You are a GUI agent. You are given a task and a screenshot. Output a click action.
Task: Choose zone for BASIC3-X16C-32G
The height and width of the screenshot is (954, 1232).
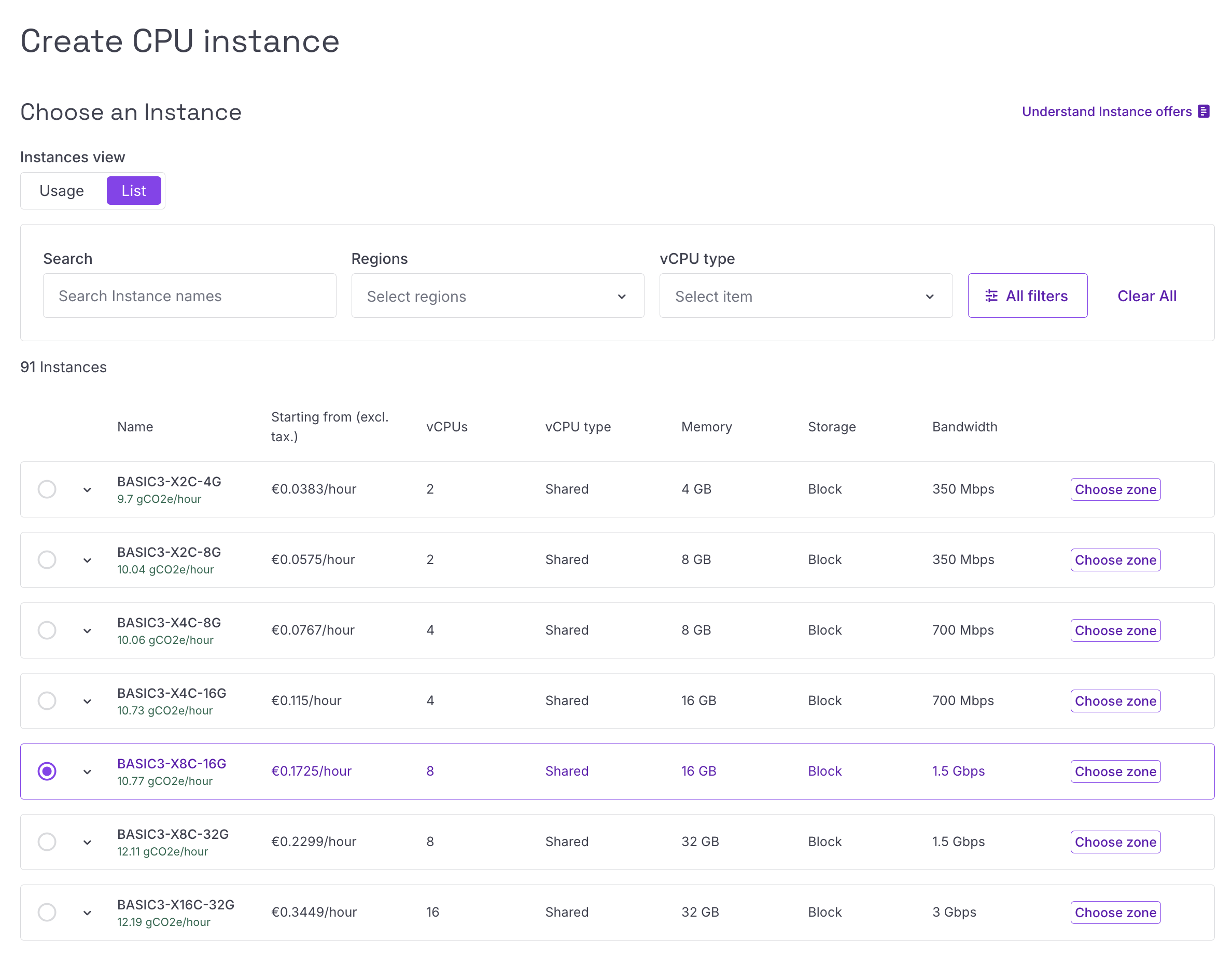tap(1115, 912)
